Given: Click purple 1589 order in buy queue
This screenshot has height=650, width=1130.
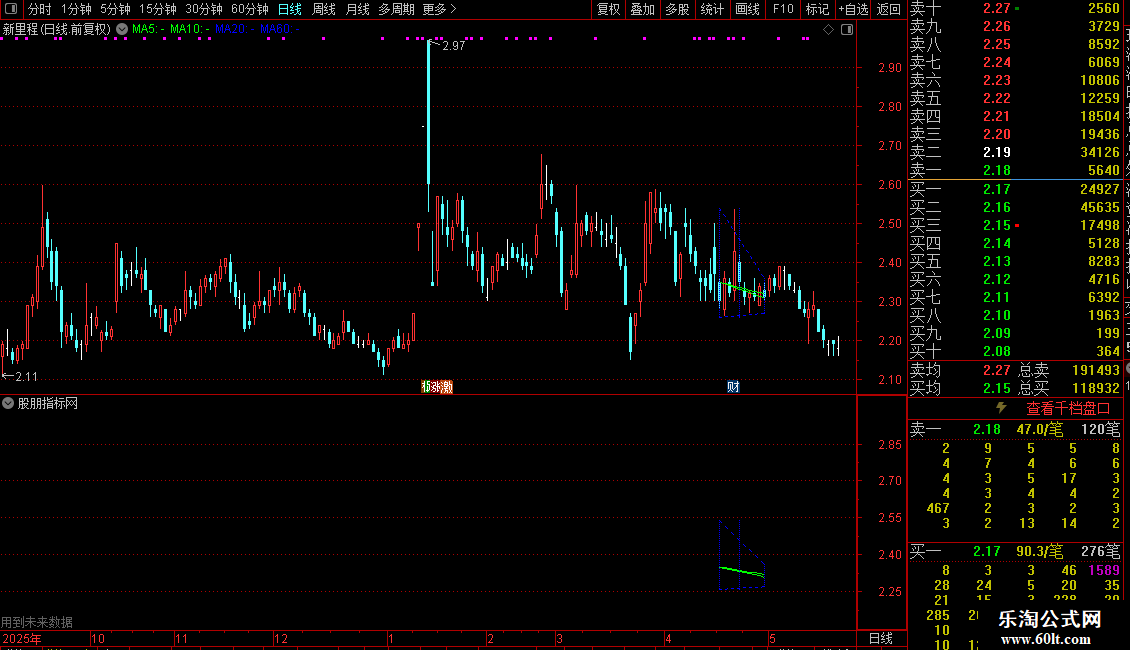Looking at the screenshot, I should (1104, 570).
